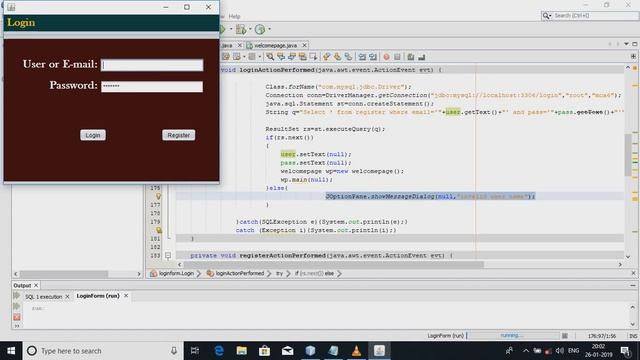Click the Register button in form
The image size is (640, 360).
pos(178,135)
